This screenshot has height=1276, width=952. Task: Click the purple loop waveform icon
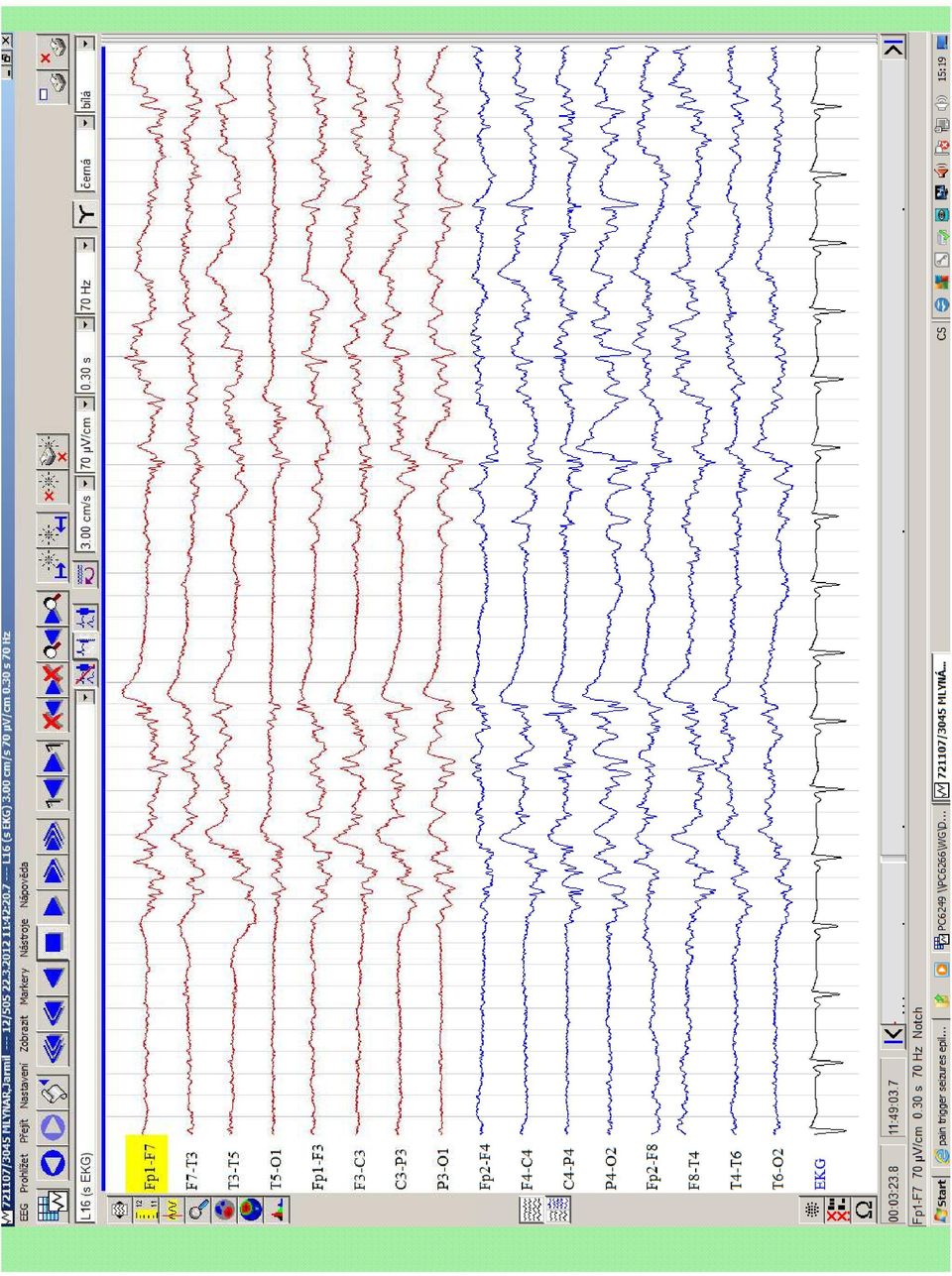click(87, 574)
